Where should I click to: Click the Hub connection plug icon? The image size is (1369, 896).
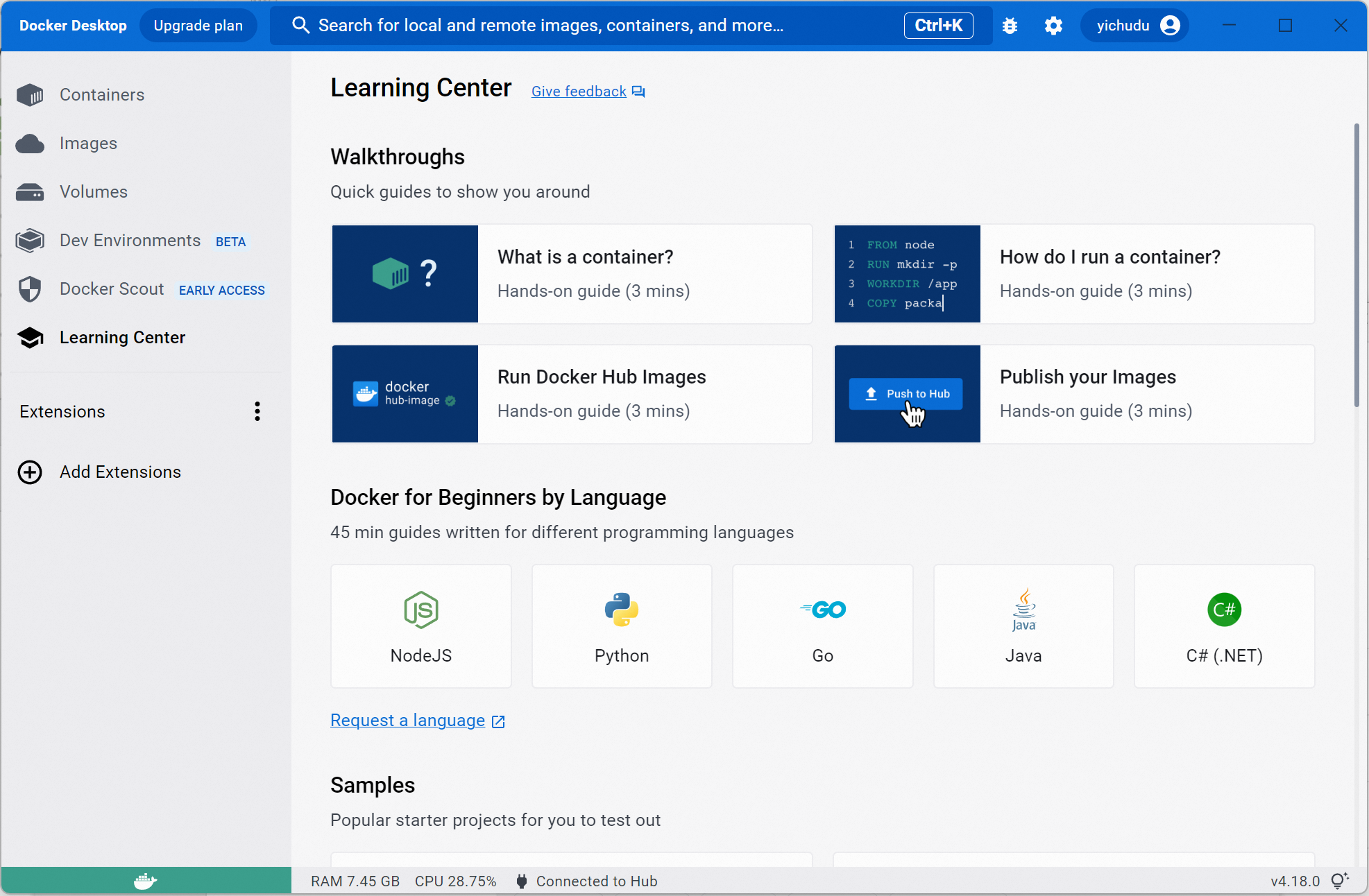522,881
